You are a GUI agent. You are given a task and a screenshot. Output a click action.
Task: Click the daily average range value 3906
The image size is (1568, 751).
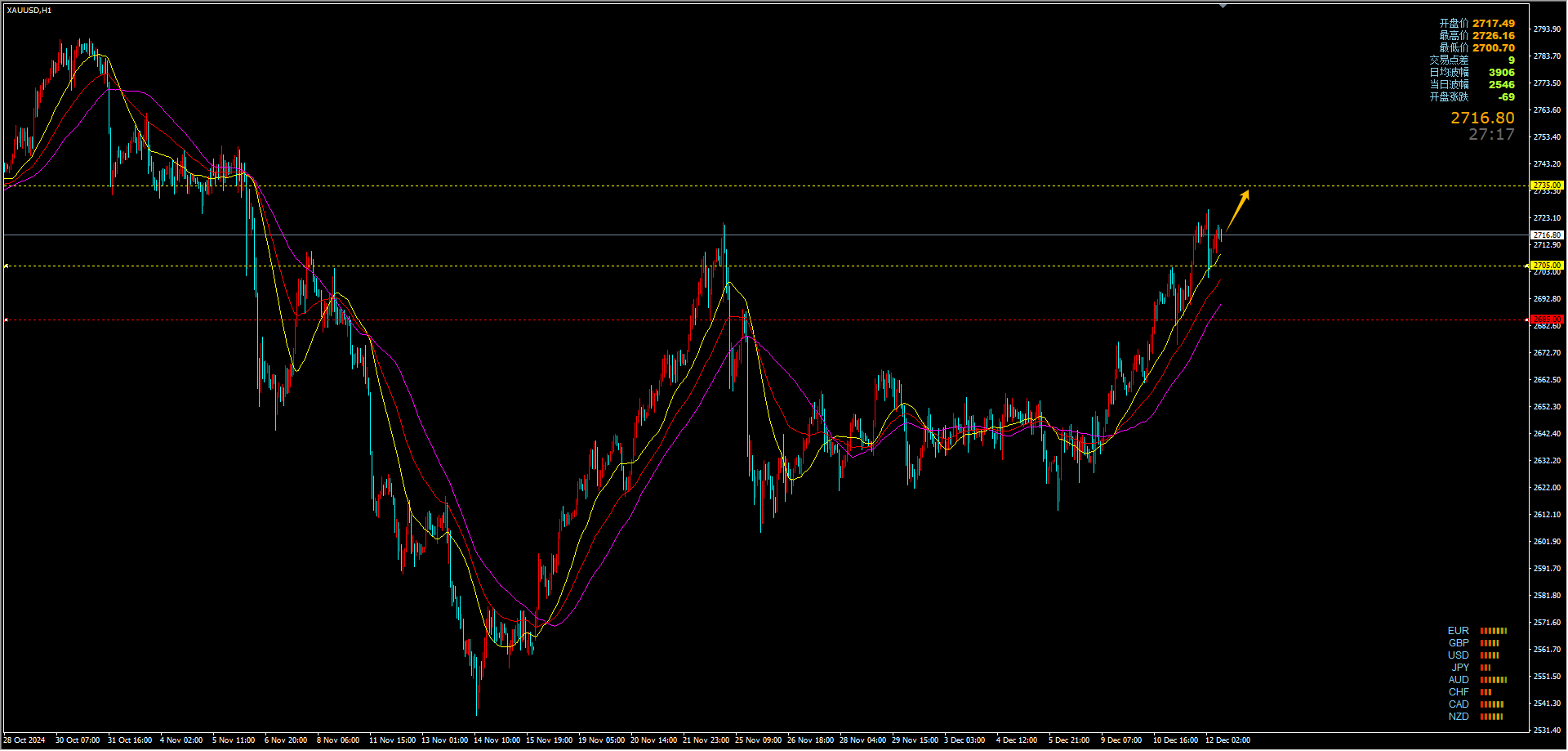coord(1501,73)
